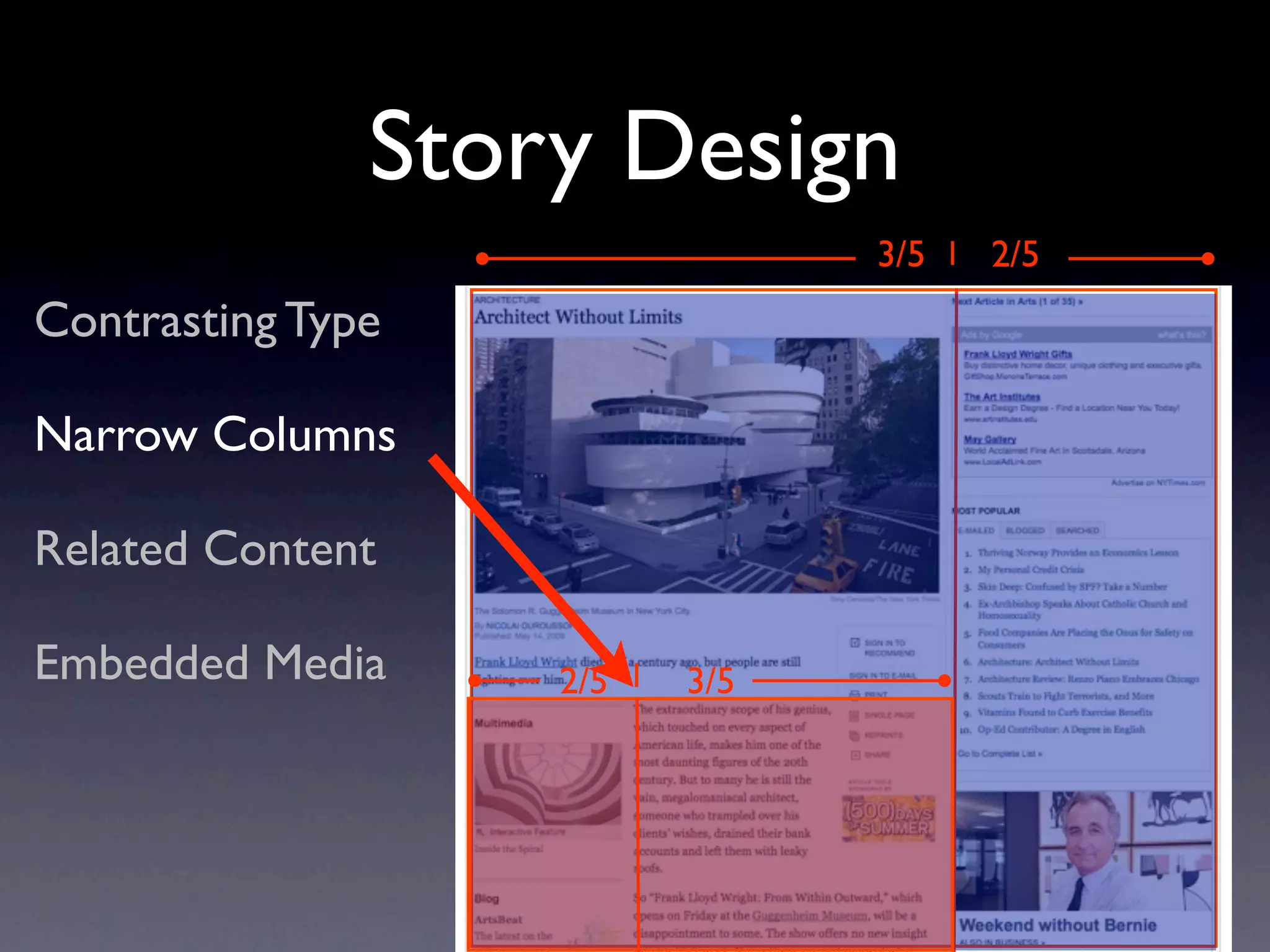Click the Guggenheim Museum link in article body
Viewport: 1270px width, 952px height.
[x=809, y=915]
